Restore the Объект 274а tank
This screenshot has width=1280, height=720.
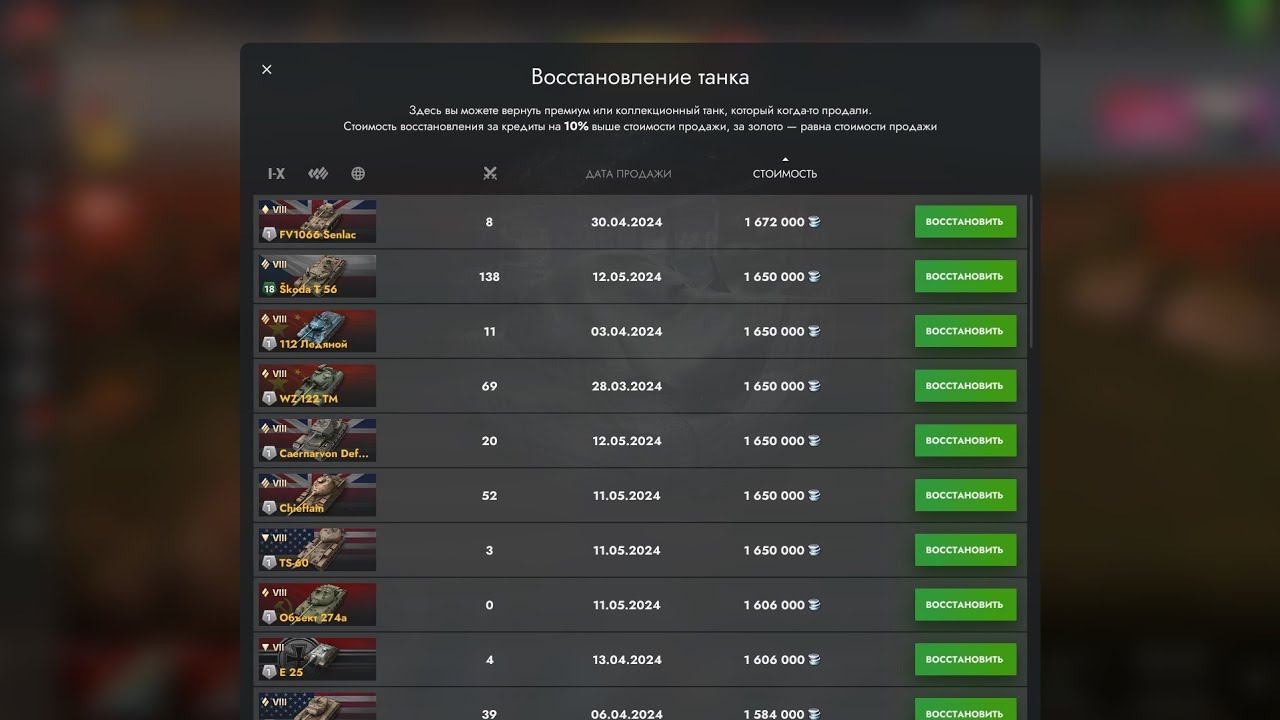click(965, 605)
